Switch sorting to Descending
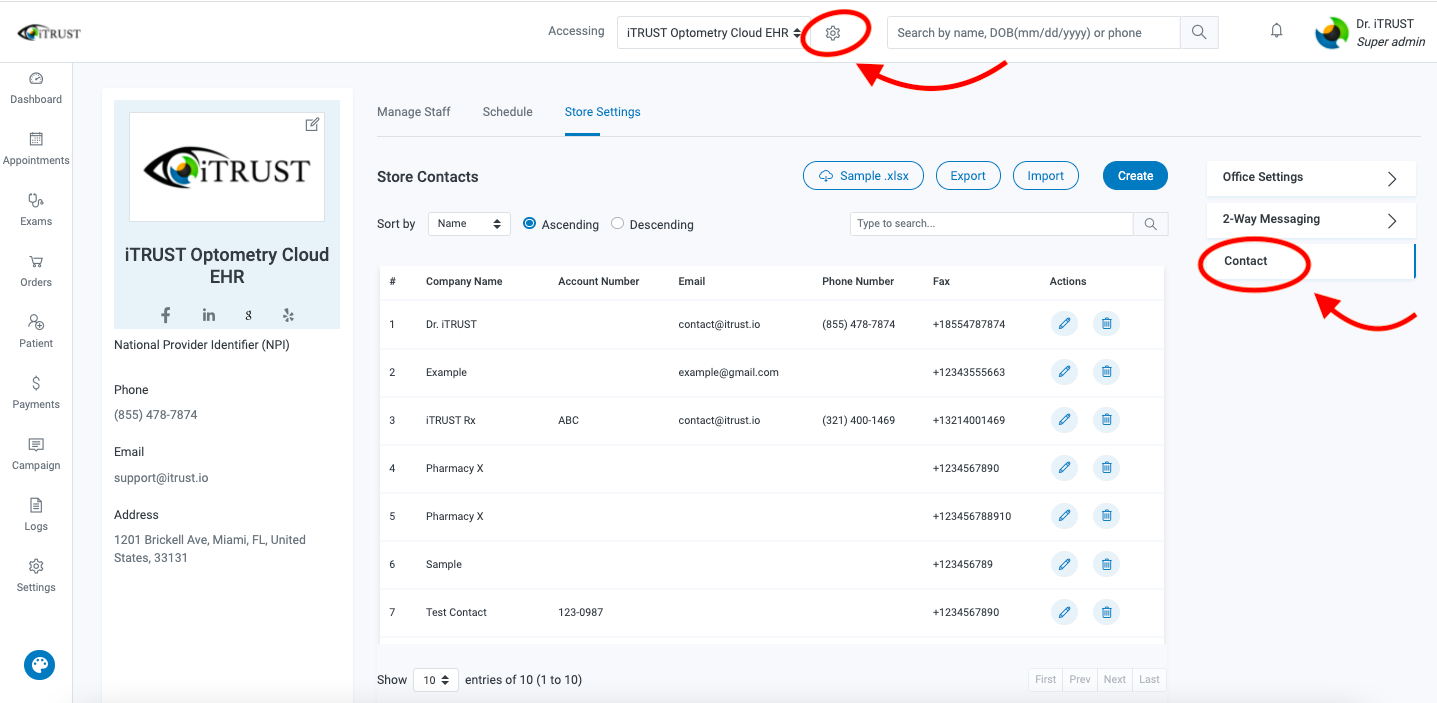Viewport: 1437px width, 703px height. point(617,224)
